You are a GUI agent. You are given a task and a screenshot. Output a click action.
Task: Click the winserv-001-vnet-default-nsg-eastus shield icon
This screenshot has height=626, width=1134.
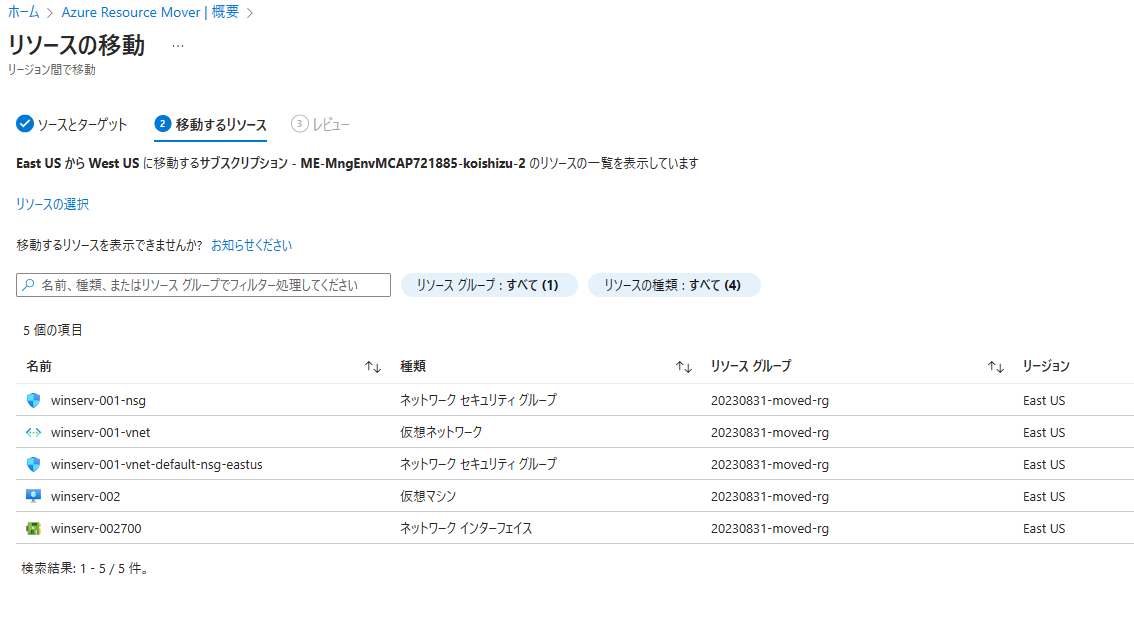click(33, 464)
